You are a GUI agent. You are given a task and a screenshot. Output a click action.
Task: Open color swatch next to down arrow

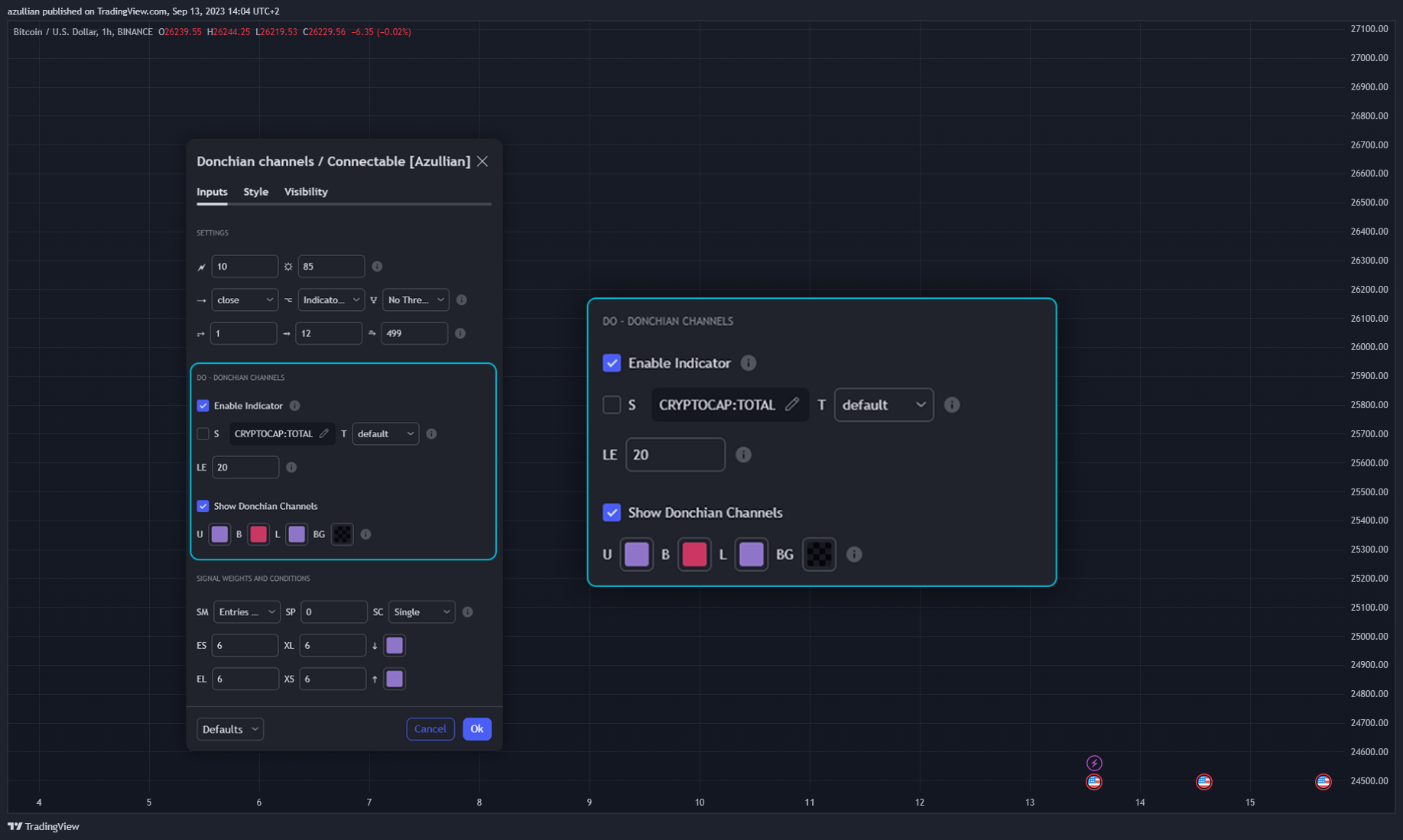(x=395, y=646)
